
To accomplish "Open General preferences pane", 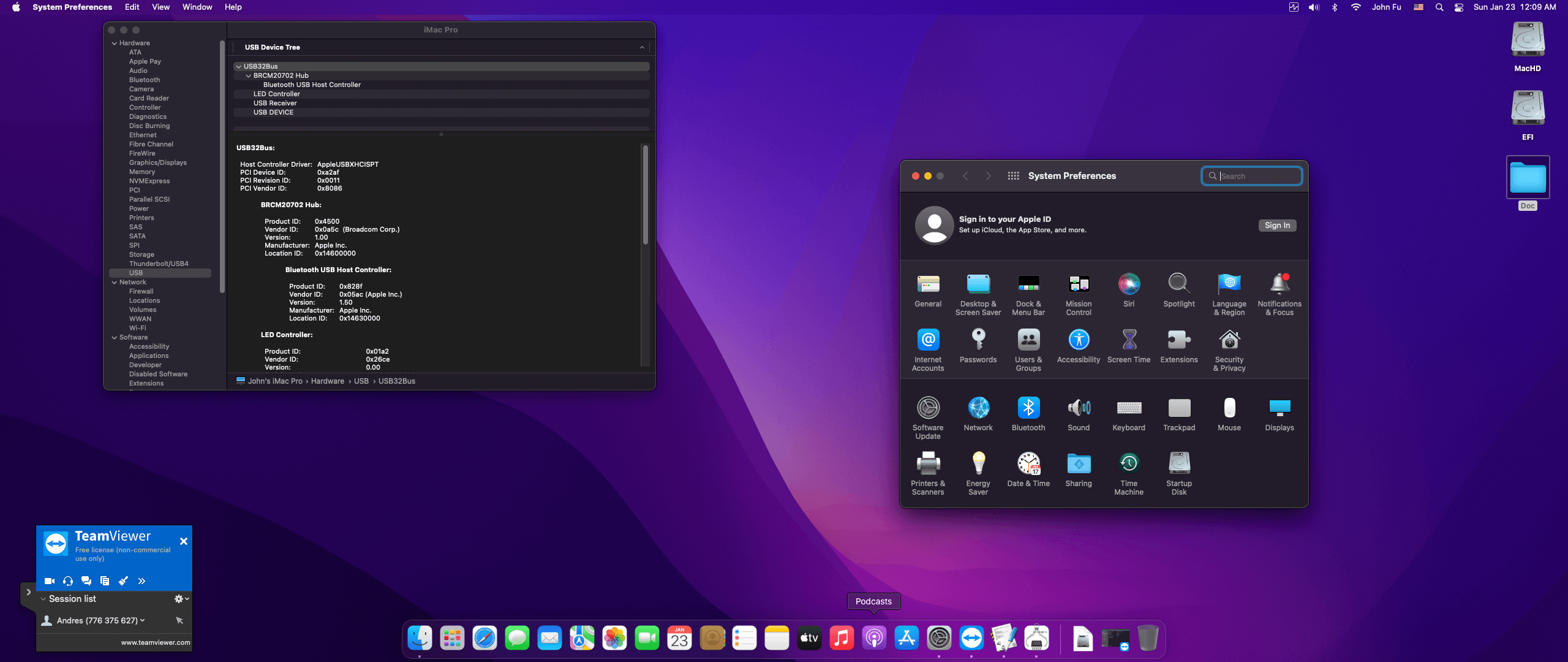I will (x=928, y=291).
